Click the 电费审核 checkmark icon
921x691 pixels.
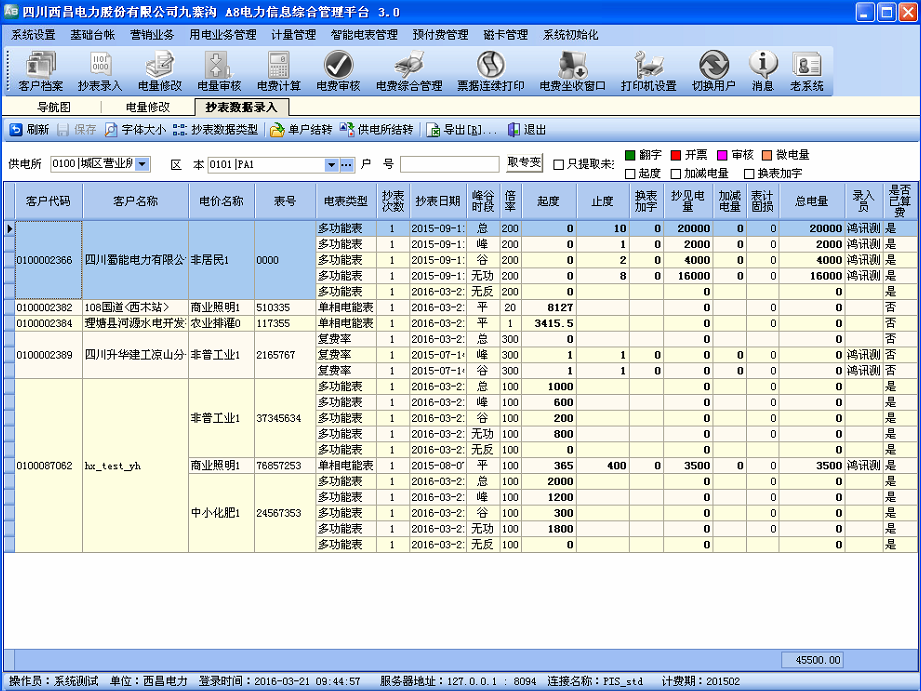(338, 70)
